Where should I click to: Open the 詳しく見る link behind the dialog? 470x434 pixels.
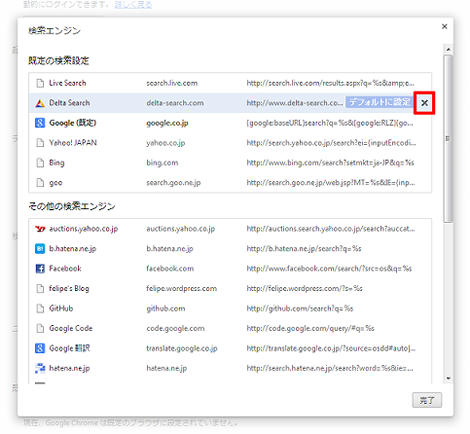[133, 5]
